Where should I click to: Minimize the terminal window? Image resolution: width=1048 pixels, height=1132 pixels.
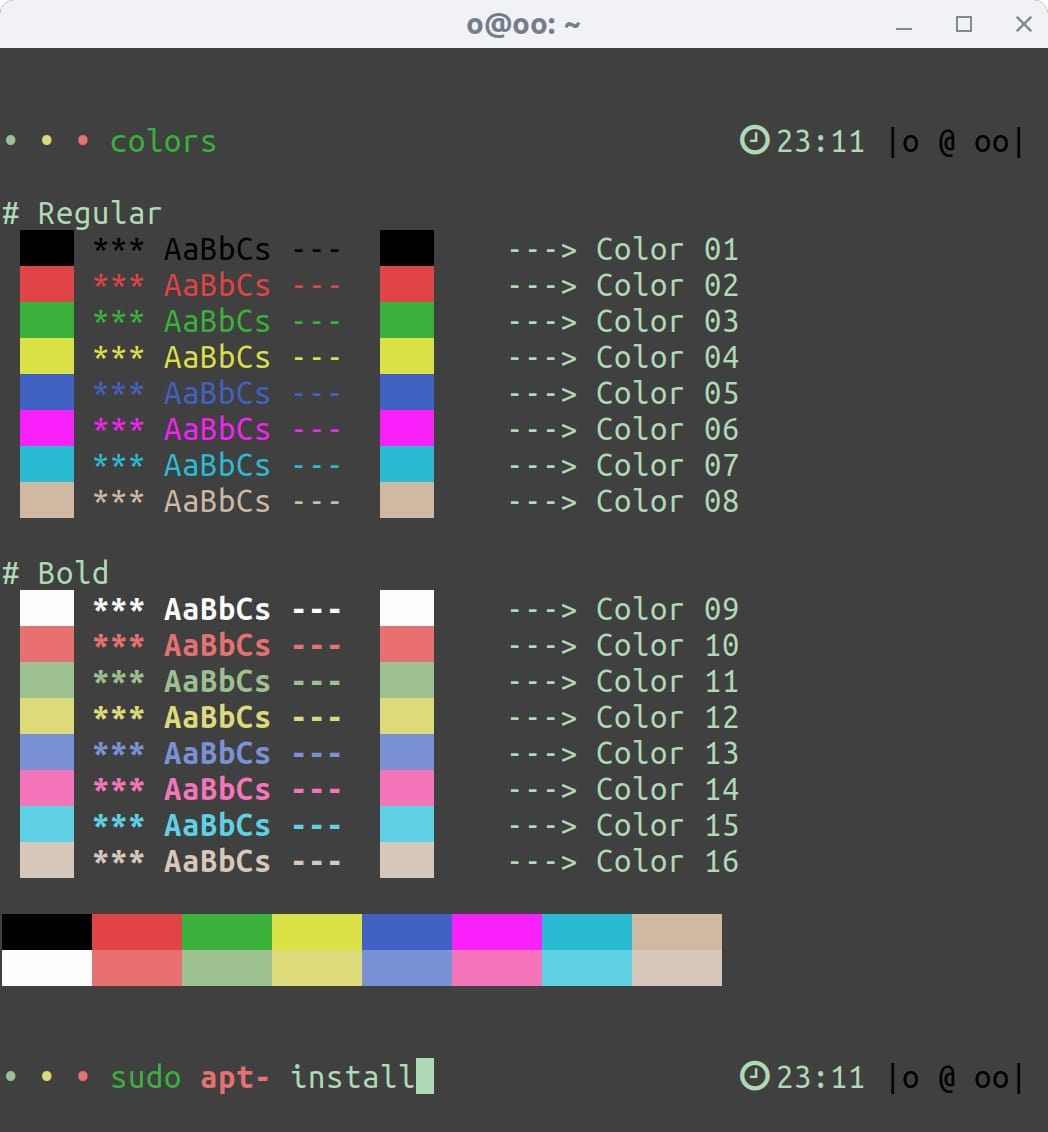coord(904,25)
